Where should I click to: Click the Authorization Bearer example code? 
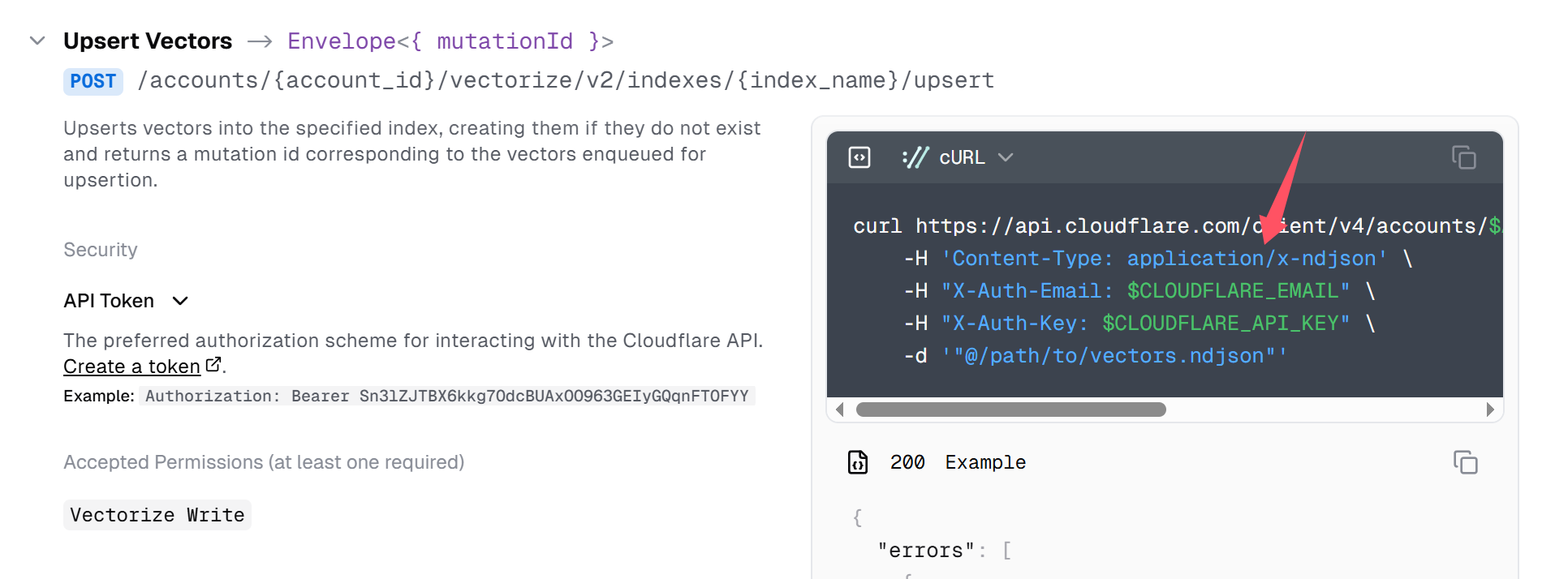(x=446, y=396)
